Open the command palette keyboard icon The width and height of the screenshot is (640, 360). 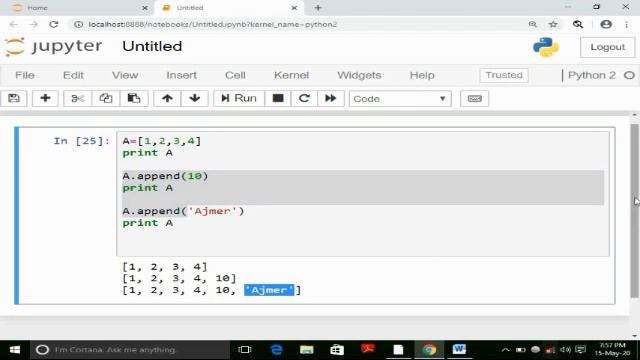(x=474, y=98)
